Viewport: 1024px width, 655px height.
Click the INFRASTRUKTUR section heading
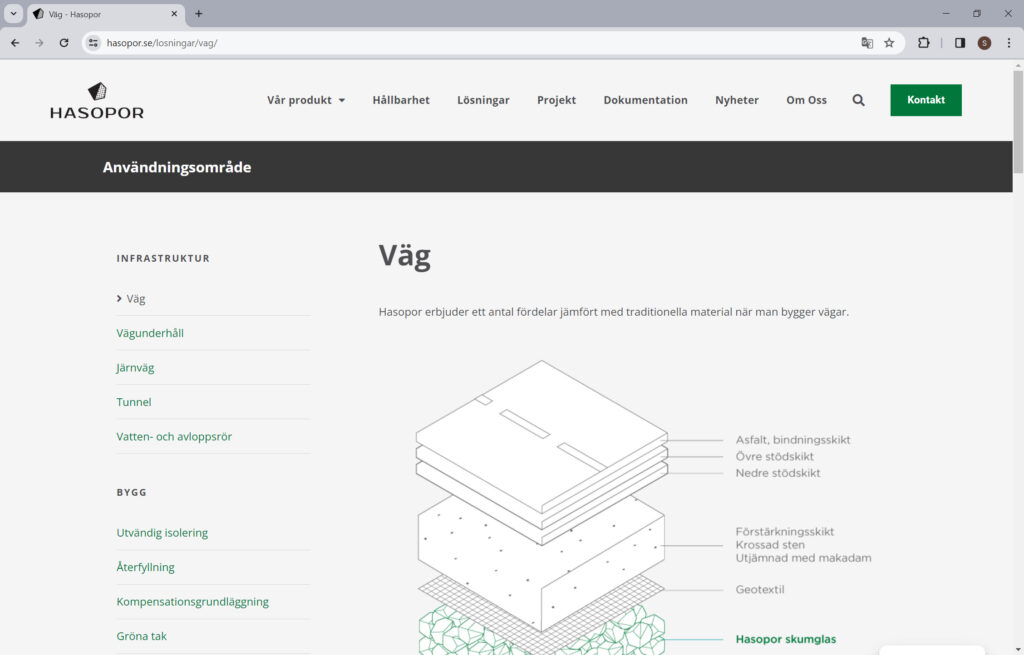(163, 259)
